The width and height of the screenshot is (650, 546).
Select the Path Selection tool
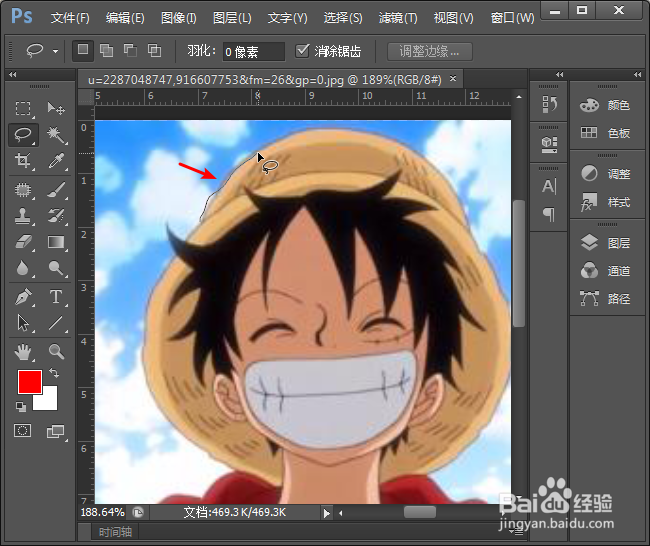click(x=23, y=323)
